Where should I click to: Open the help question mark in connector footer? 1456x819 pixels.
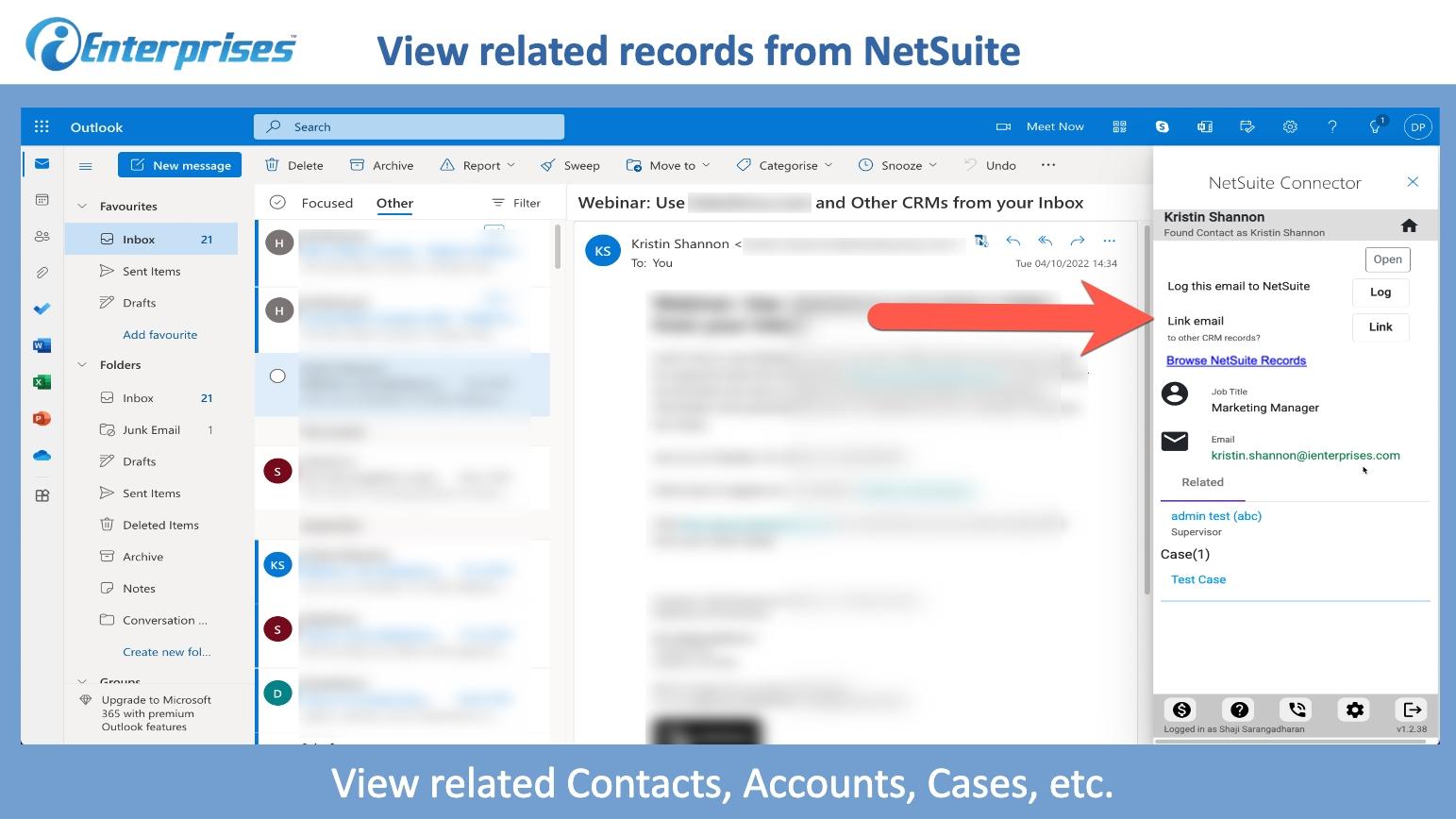[x=1239, y=710]
